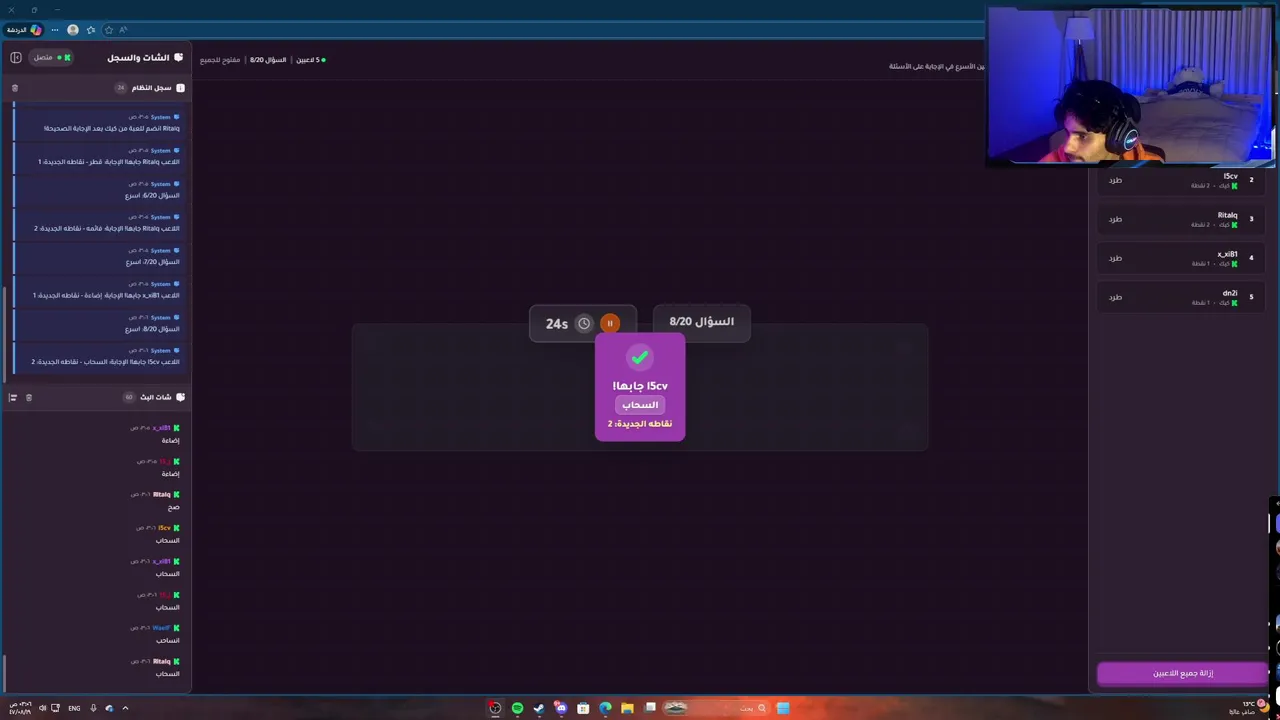Click I5cv's Kick platform icon in player list
1280x720 pixels.
(x=1234, y=186)
